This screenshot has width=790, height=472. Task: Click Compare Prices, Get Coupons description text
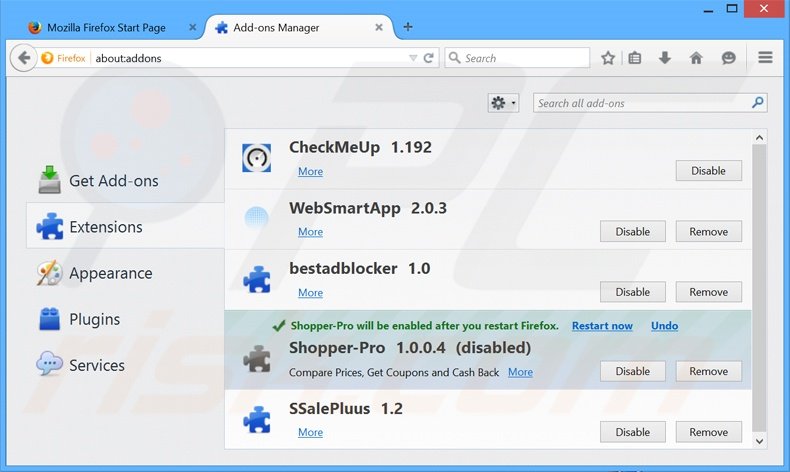tap(394, 372)
